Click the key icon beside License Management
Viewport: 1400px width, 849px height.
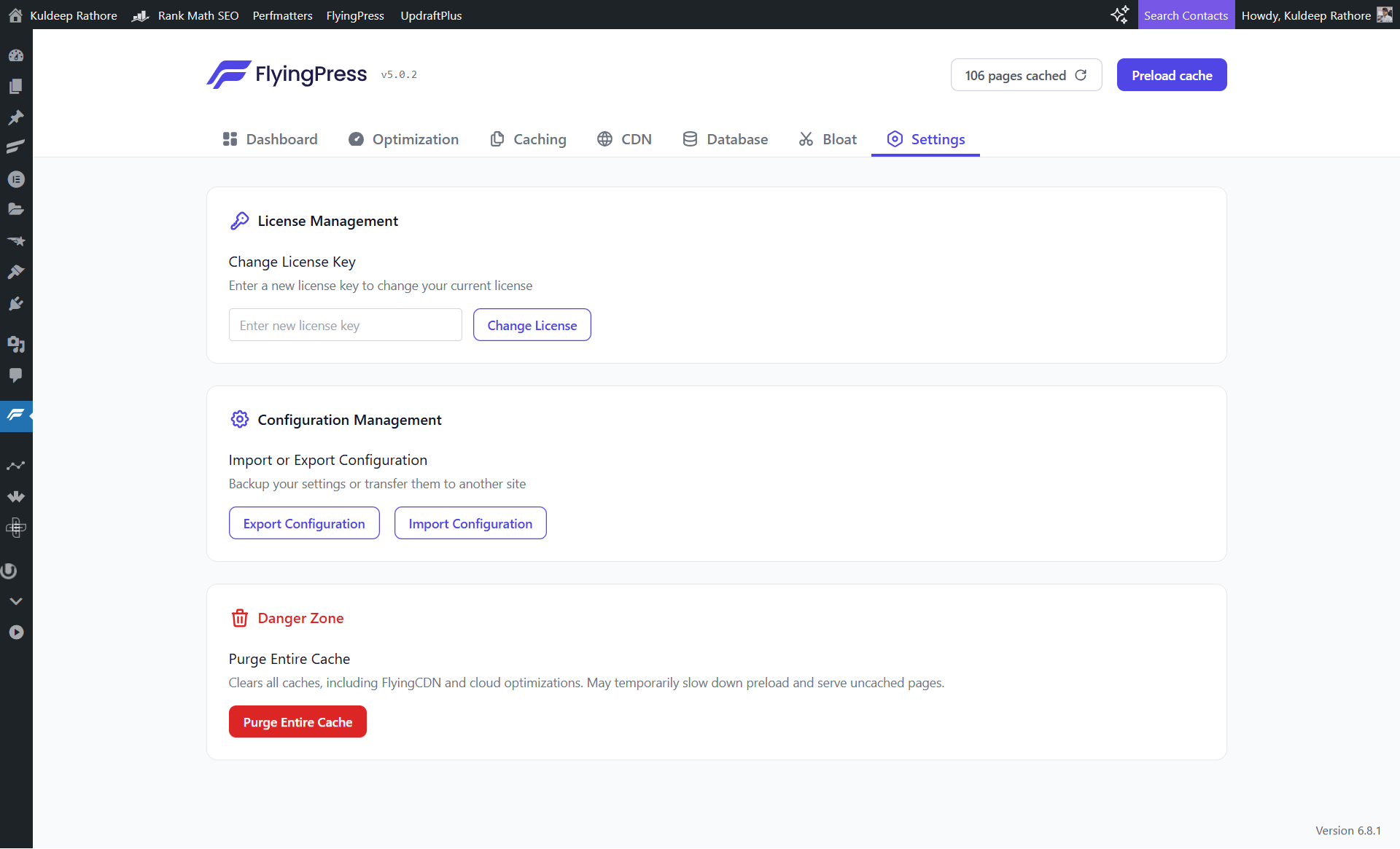pos(240,221)
